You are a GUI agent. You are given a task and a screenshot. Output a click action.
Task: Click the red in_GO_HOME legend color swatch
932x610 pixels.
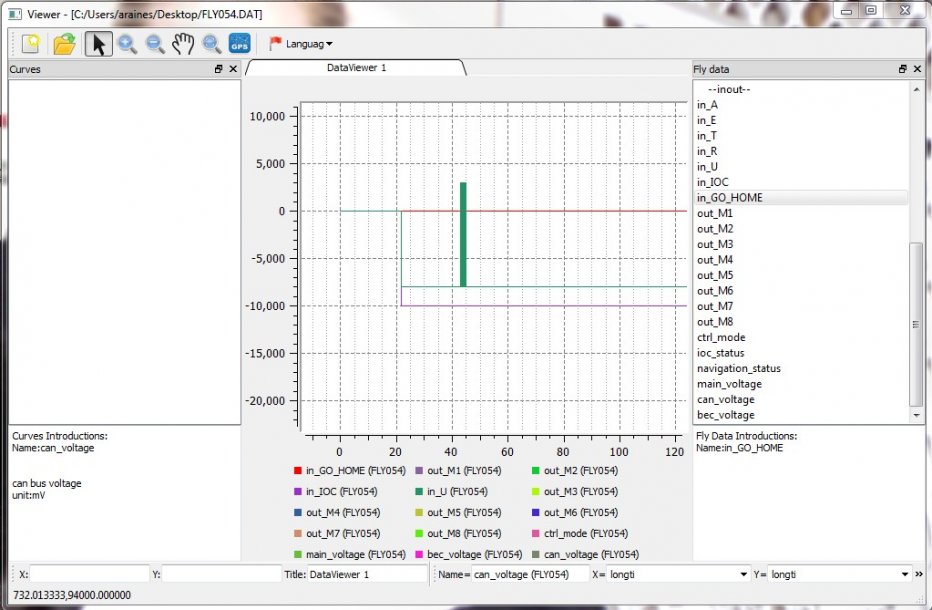(x=298, y=471)
